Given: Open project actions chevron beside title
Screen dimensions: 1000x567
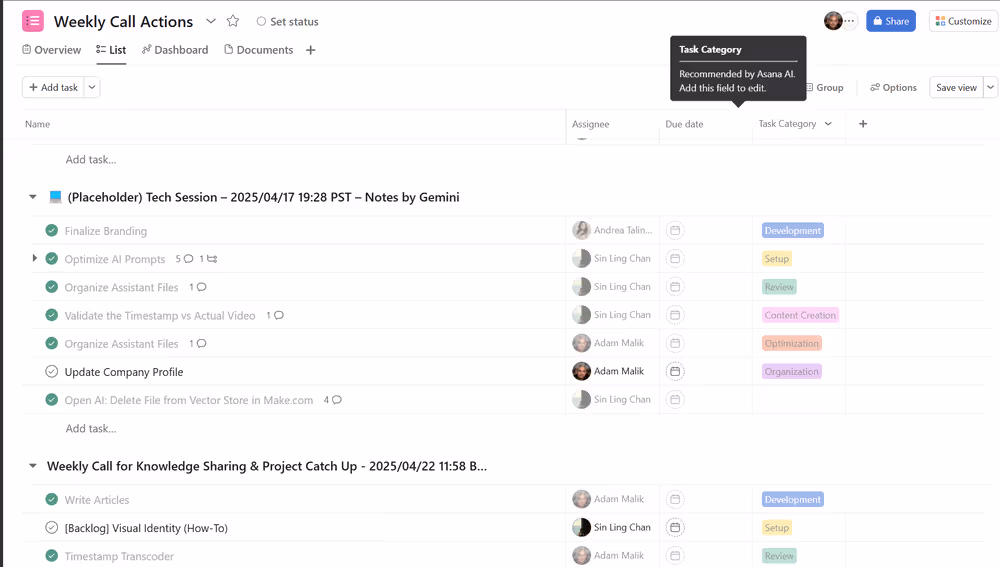Looking at the screenshot, I should (210, 21).
